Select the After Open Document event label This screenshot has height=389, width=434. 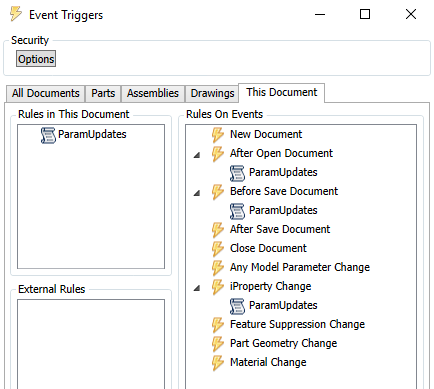[x=281, y=153]
